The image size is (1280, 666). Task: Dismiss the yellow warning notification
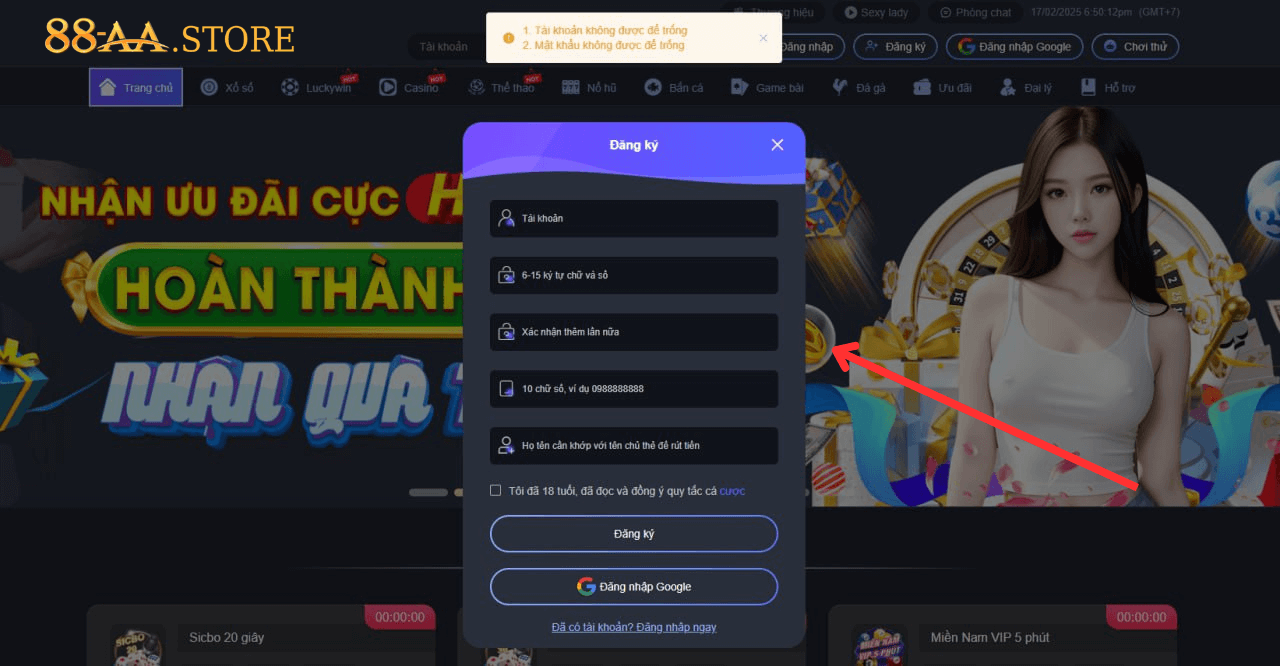coord(763,38)
